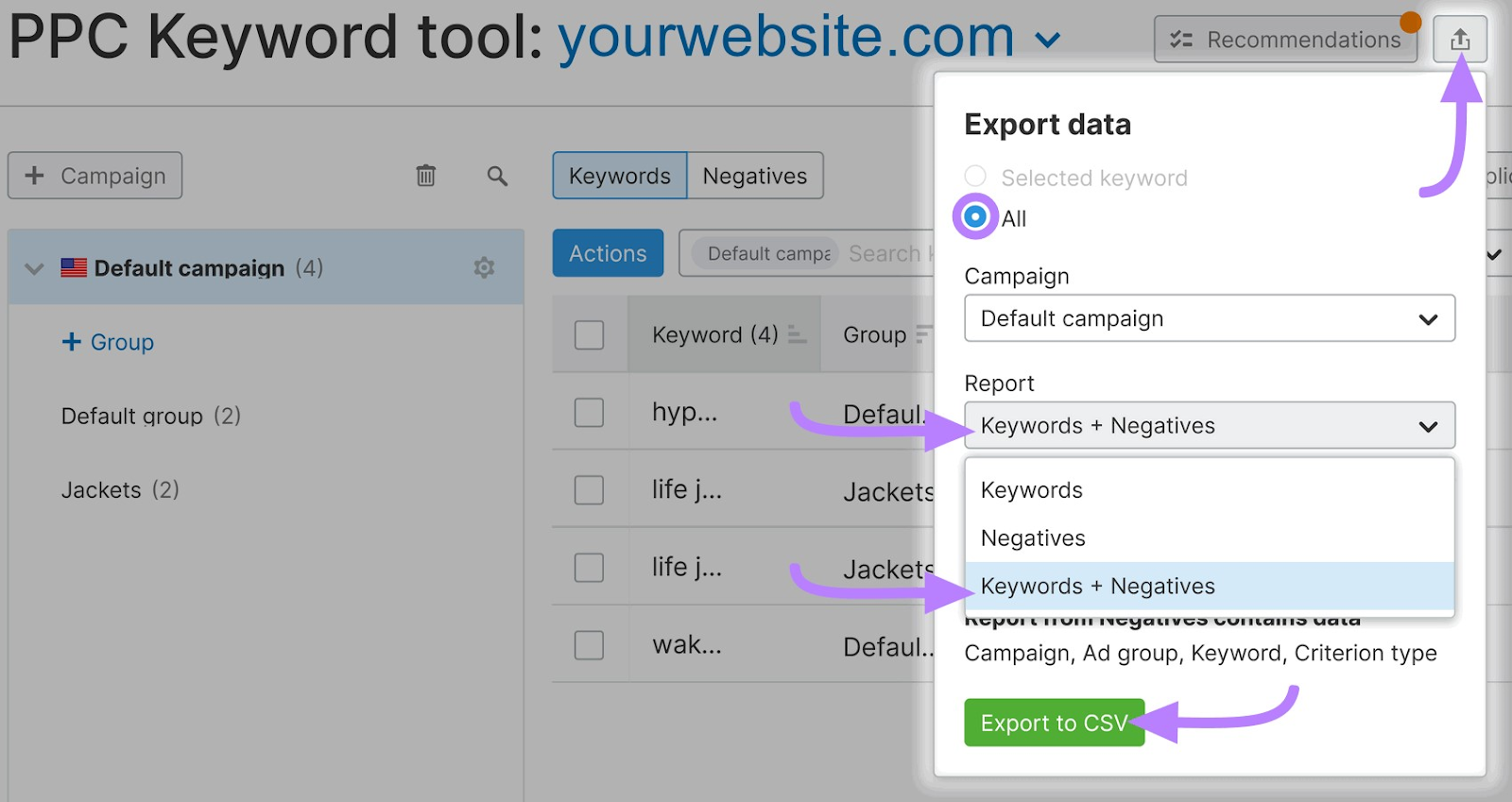
Task: Add a new Group
Action: (x=108, y=342)
